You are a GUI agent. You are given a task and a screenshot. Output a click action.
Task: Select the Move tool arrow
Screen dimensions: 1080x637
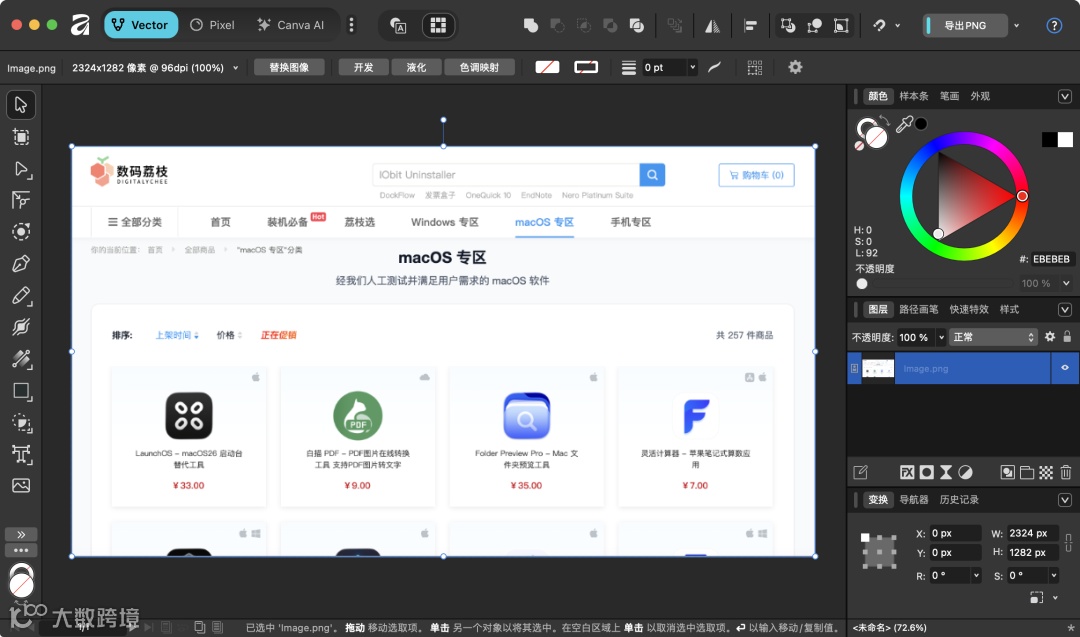click(x=21, y=105)
